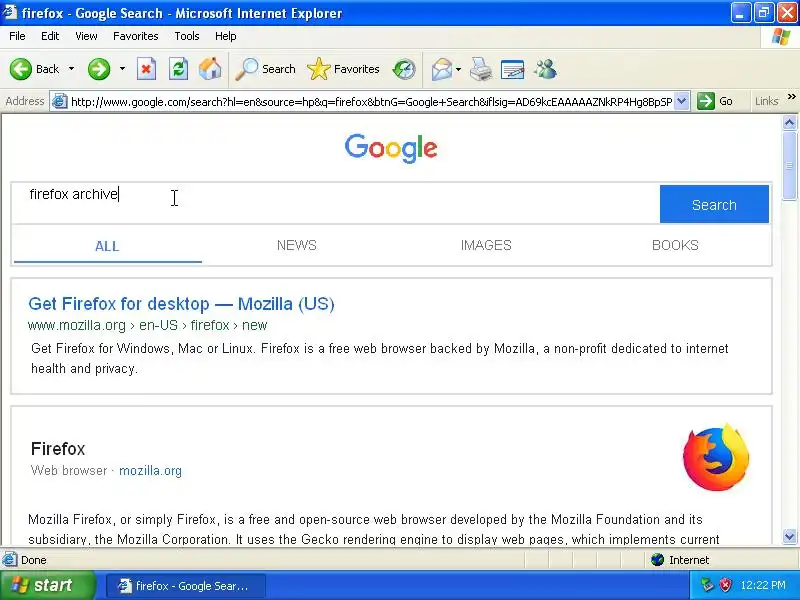
Task: Click the 12:22 PM system clock
Action: point(763,585)
